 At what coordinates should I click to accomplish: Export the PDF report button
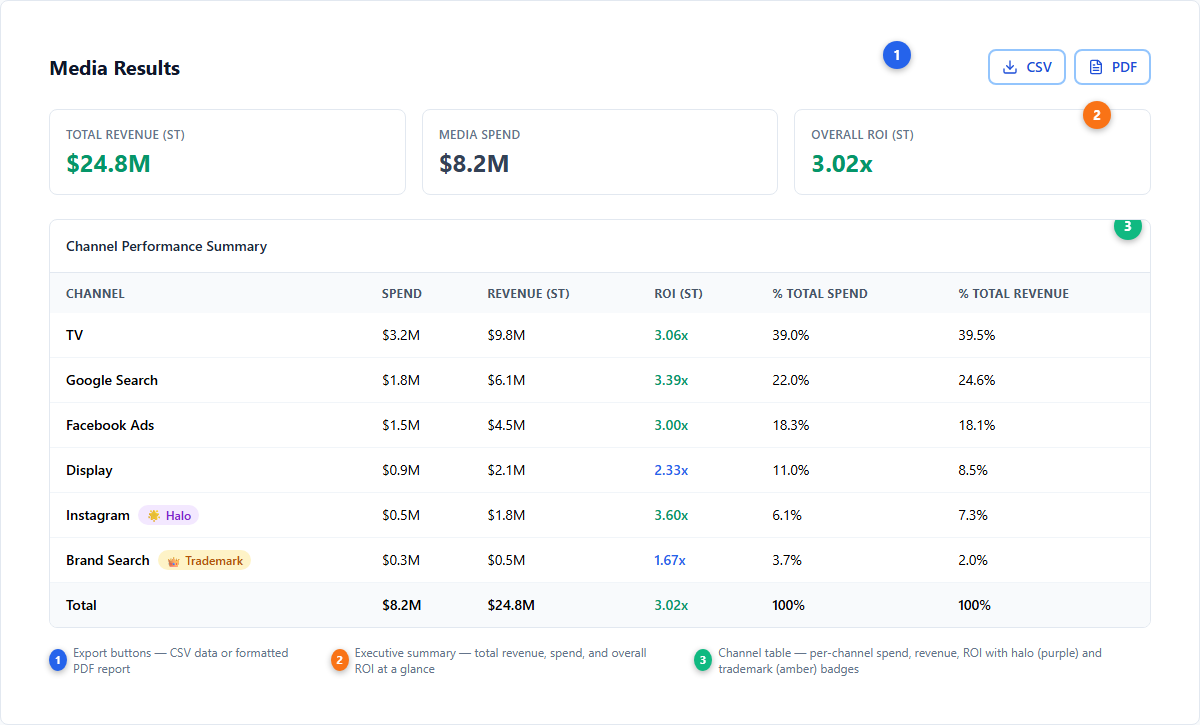tap(1112, 67)
